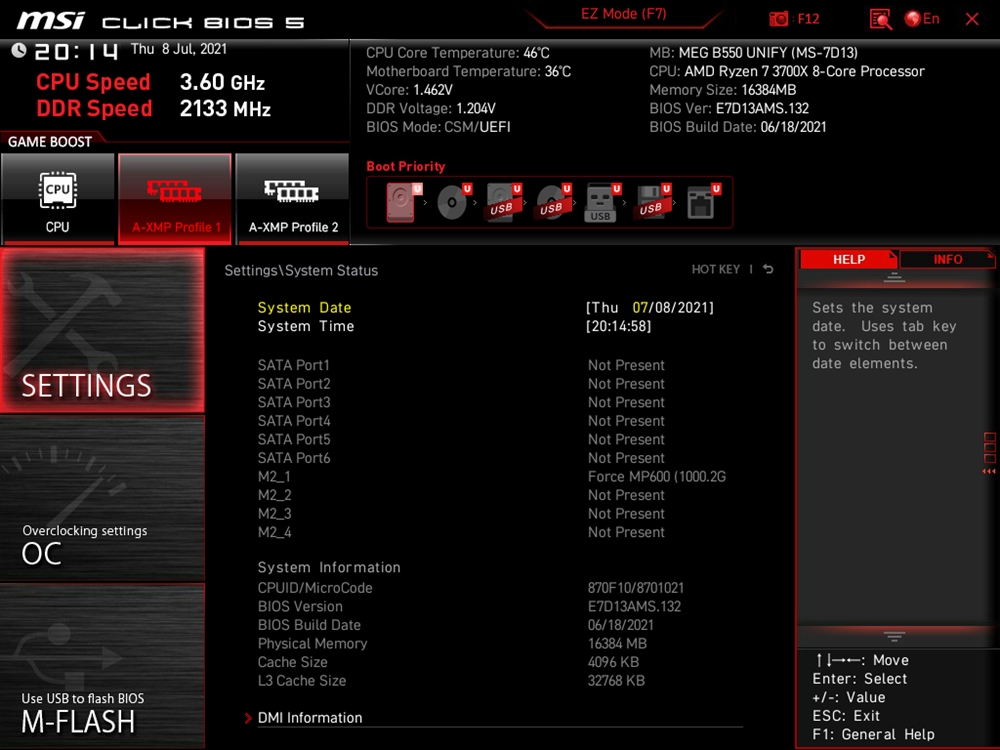Click the CPUID/MicroCode row
Viewport: 1000px width, 750px height.
pos(471,588)
